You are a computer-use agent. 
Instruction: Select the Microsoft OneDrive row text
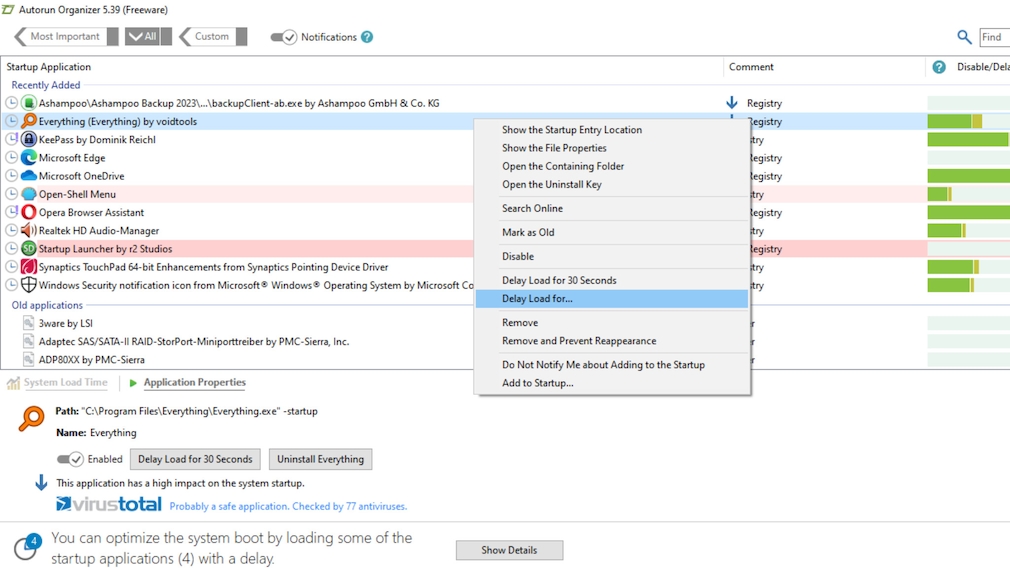click(81, 176)
